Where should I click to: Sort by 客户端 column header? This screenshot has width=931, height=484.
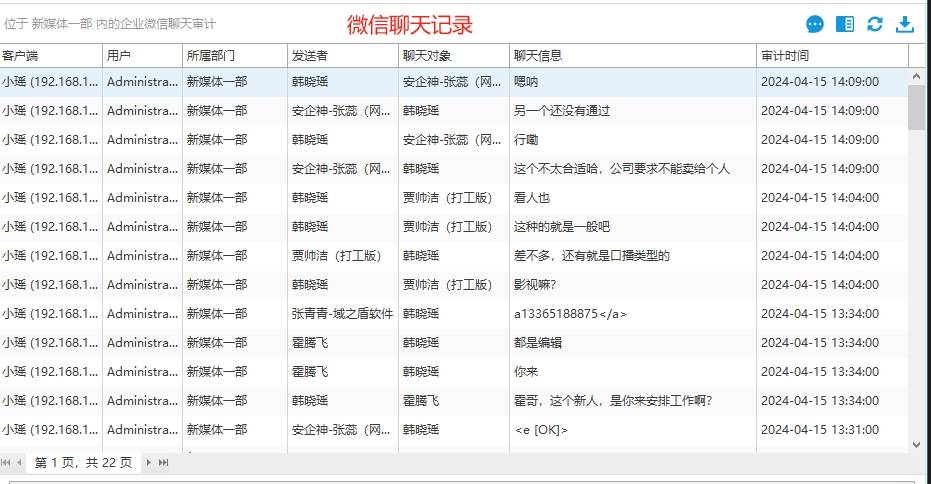click(x=51, y=56)
